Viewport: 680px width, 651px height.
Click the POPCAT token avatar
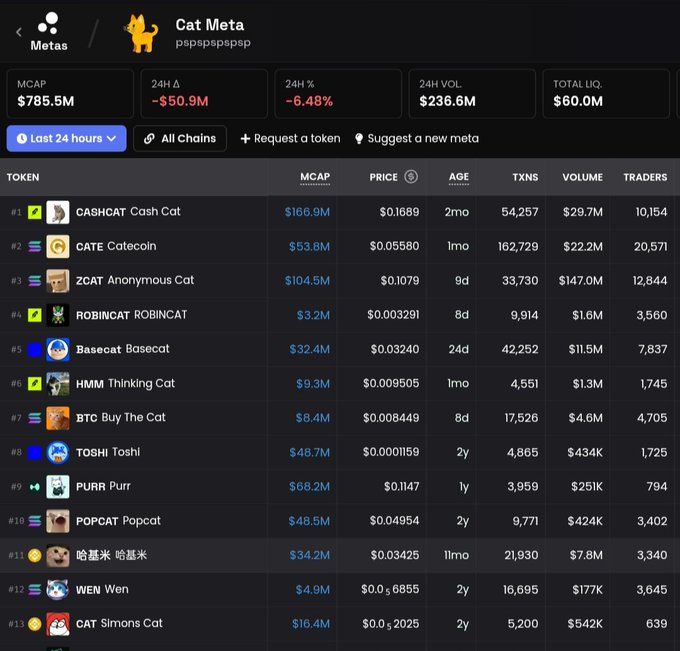(x=58, y=521)
